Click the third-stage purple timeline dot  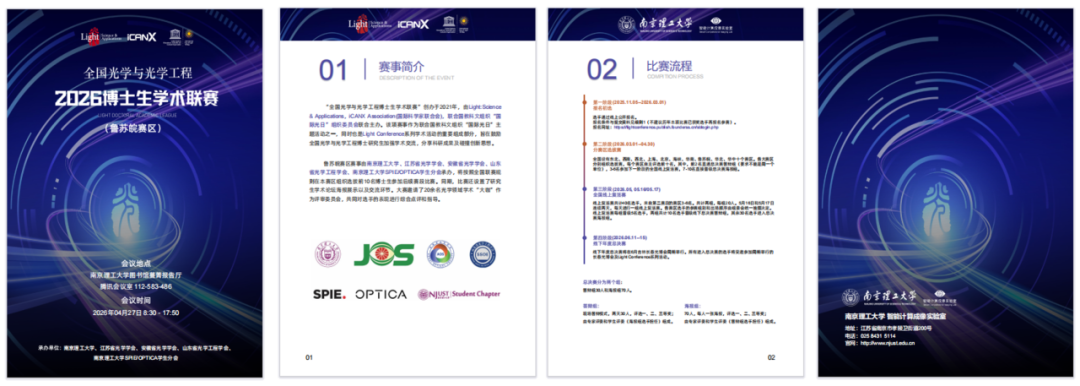(x=584, y=189)
